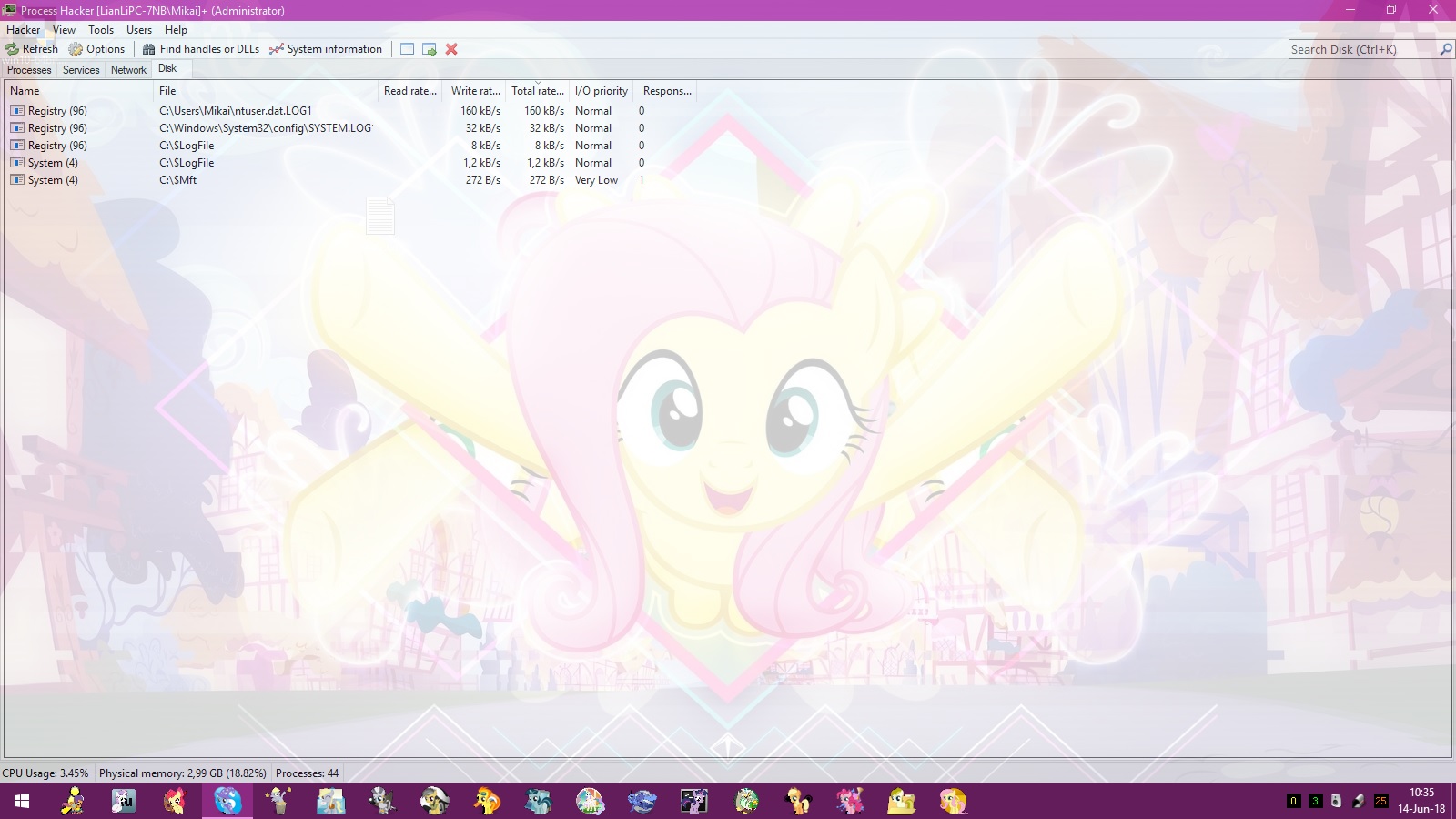1456x819 pixels.
Task: Sort by the Write rate column header
Action: point(475,91)
